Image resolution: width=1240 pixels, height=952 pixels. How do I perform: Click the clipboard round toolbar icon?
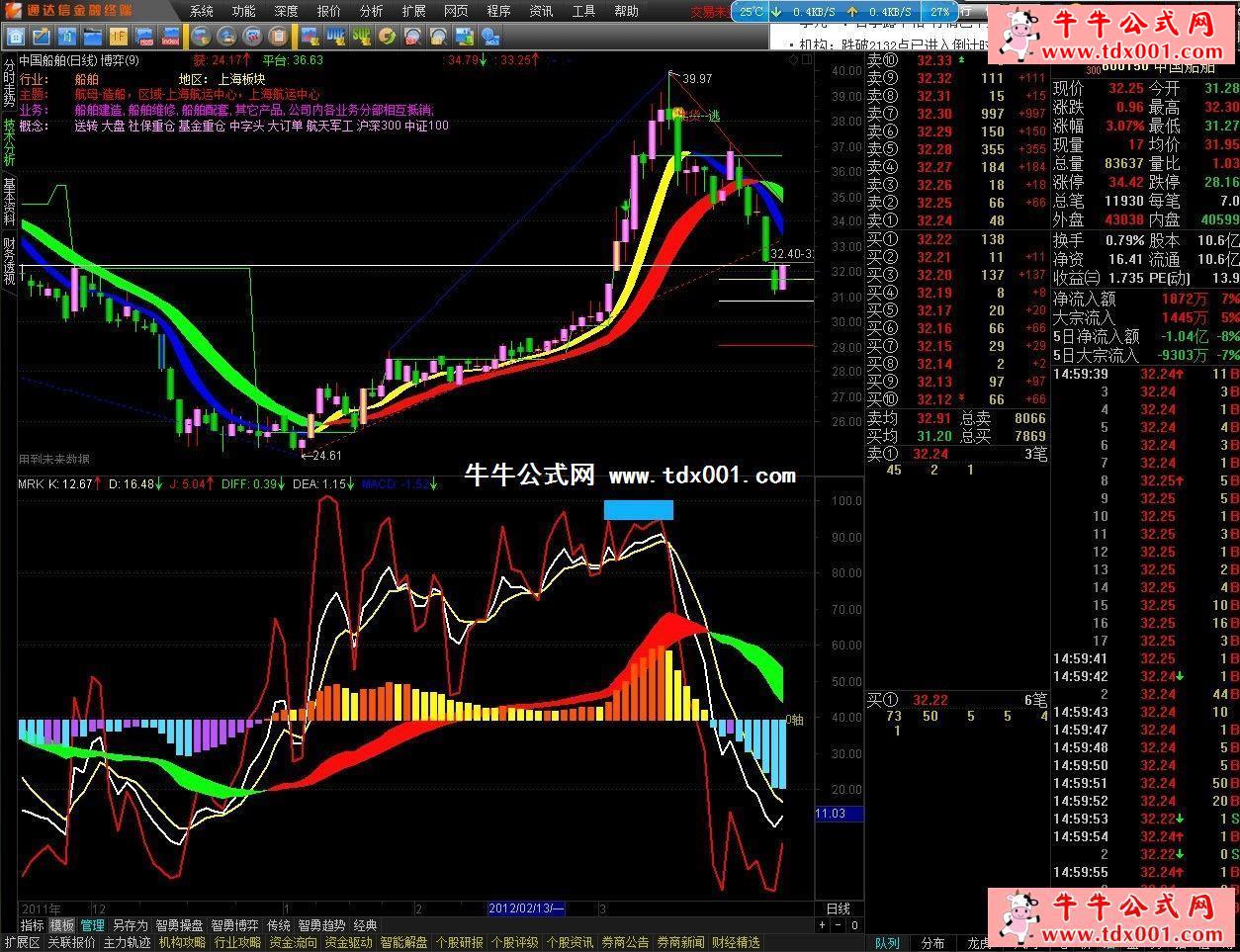point(278,37)
